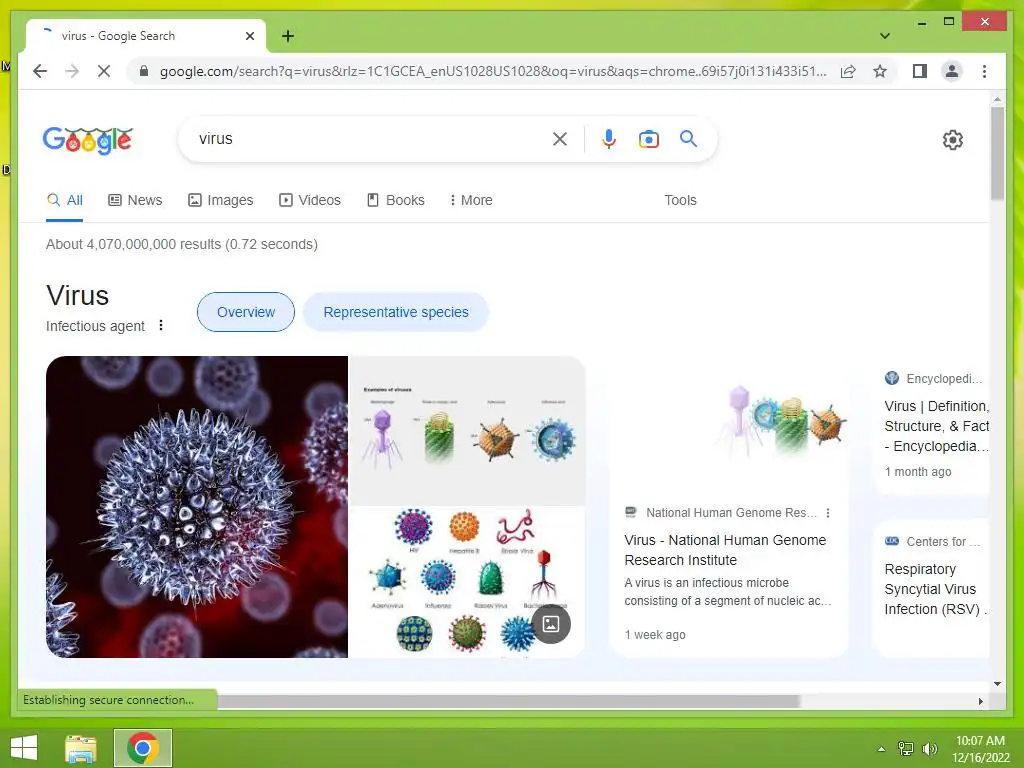Open the volume tray icon

pyautogui.click(x=930, y=749)
